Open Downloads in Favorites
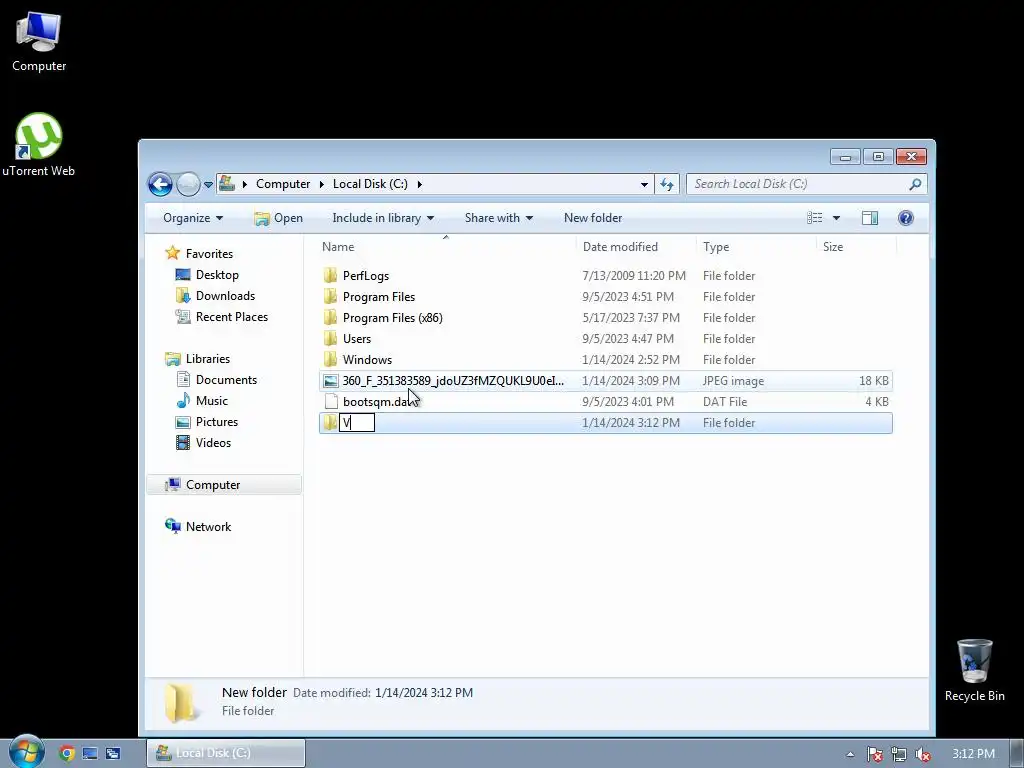This screenshot has width=1024, height=768. pos(225,296)
